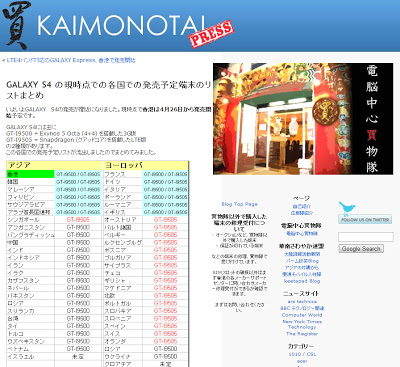Click the ポーランド cell
This screenshot has height=367, width=400.
[x=123, y=197]
